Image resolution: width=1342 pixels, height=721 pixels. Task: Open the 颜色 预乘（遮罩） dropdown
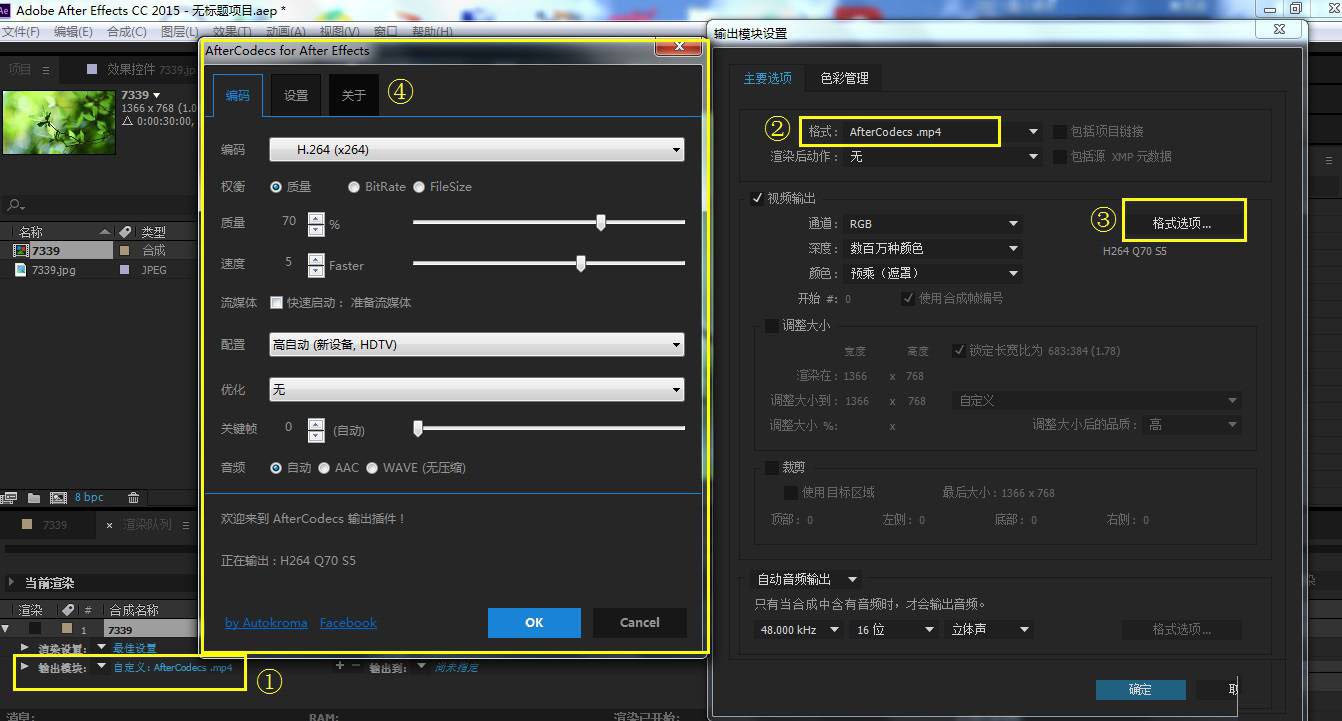(x=933, y=273)
